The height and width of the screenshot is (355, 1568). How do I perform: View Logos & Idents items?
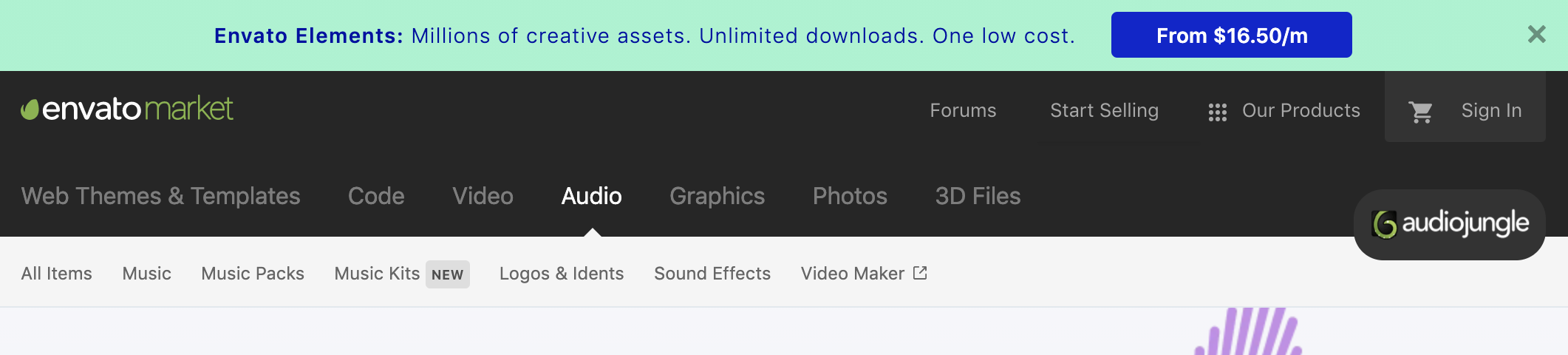561,274
